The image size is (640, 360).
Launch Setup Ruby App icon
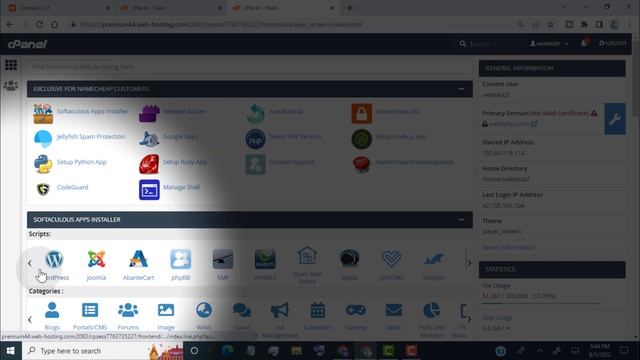(x=149, y=164)
